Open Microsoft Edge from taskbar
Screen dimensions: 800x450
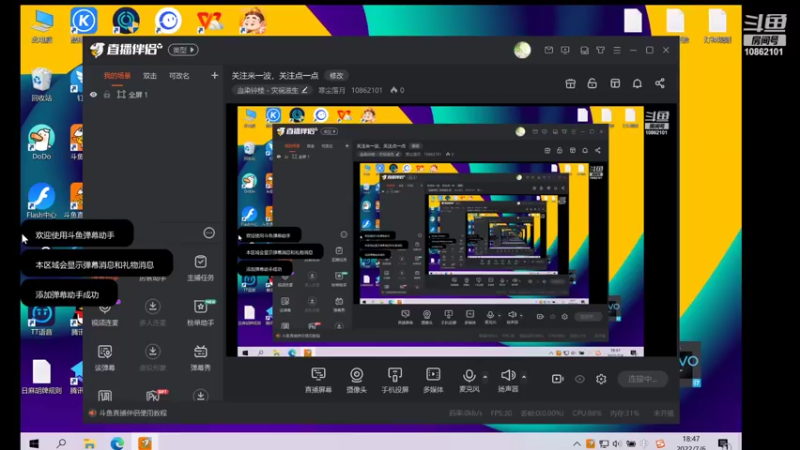pos(117,443)
